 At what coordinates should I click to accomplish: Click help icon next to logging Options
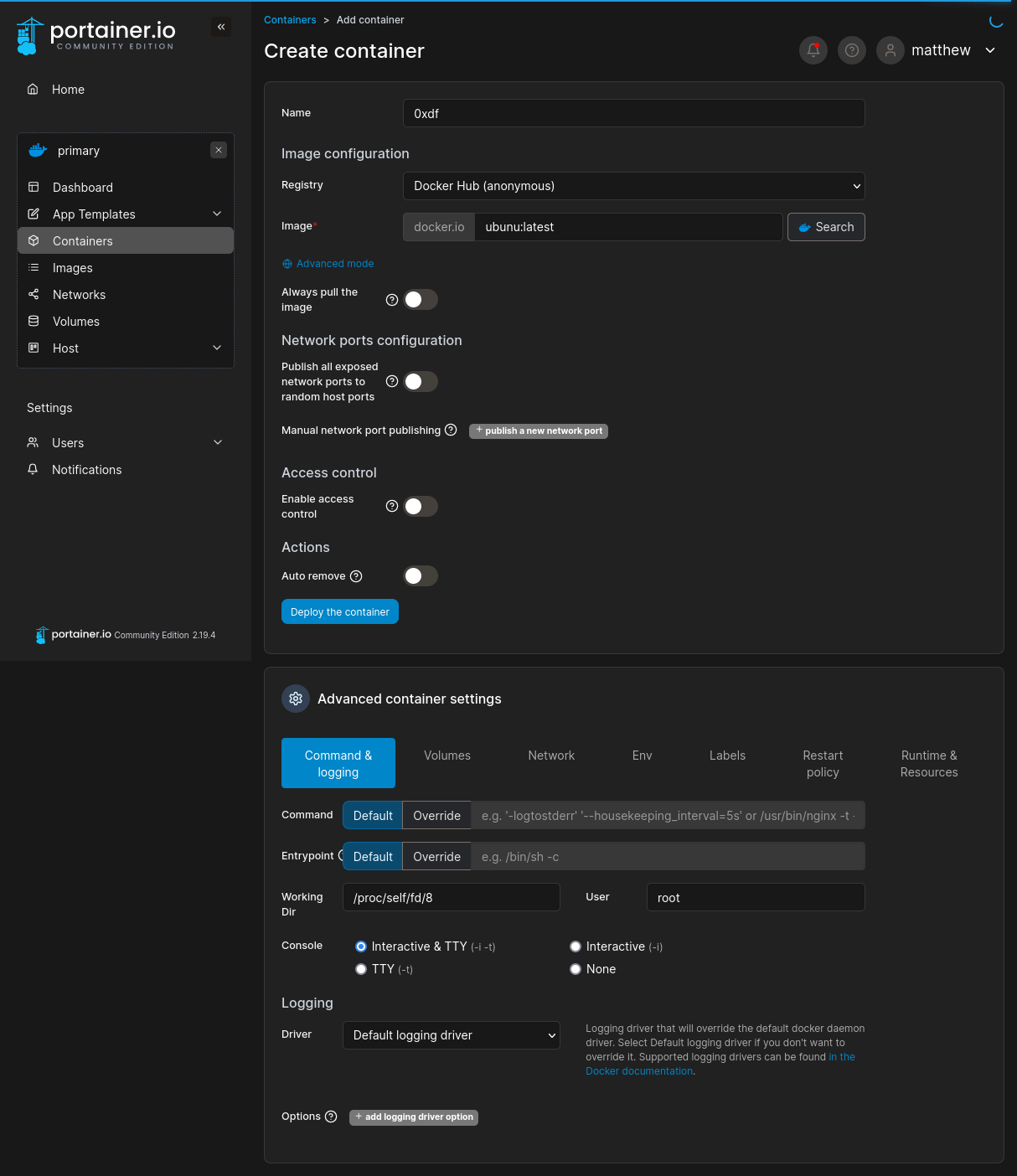coord(331,1117)
